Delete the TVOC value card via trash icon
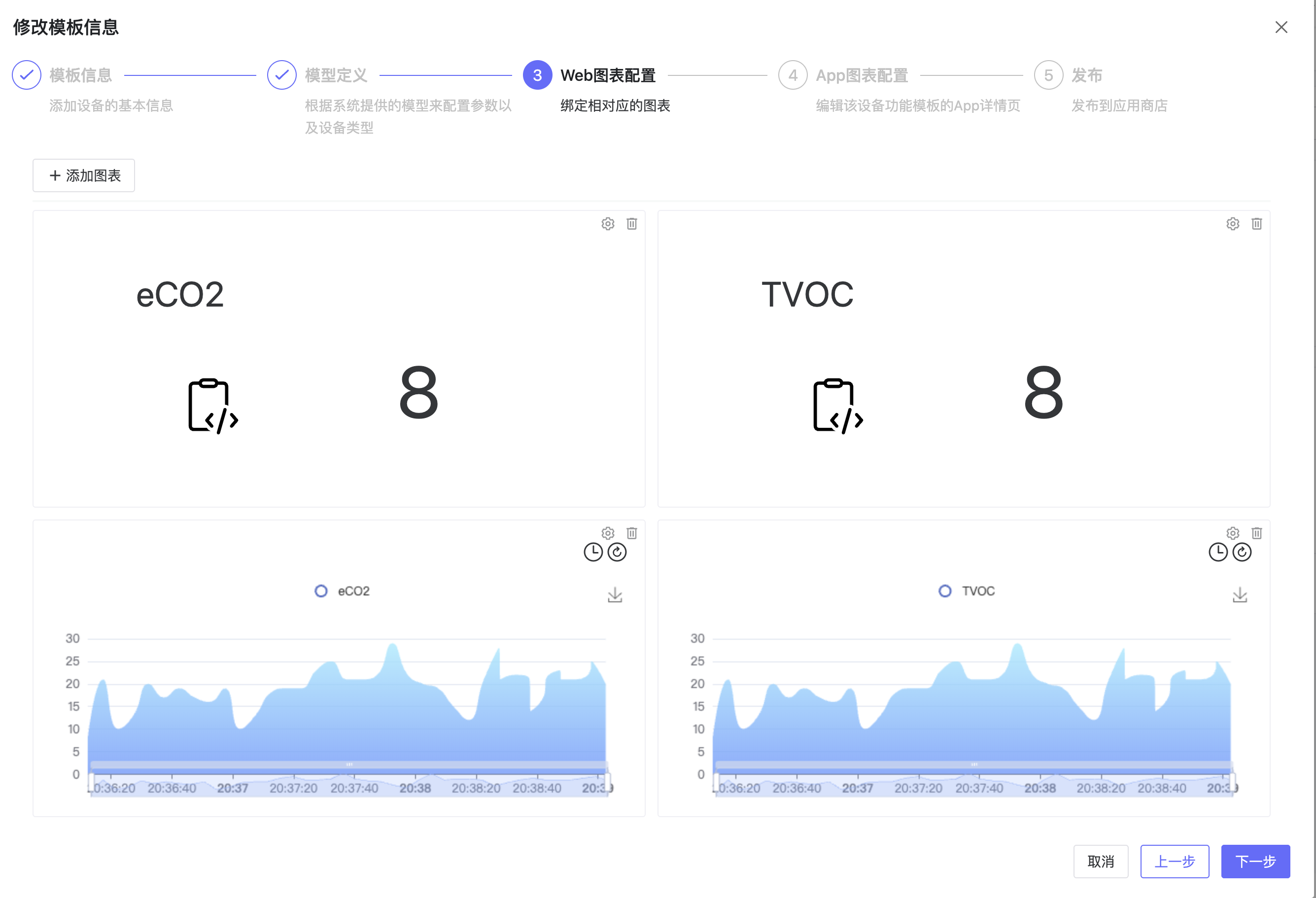Viewport: 1316px width, 898px height. 1256,224
